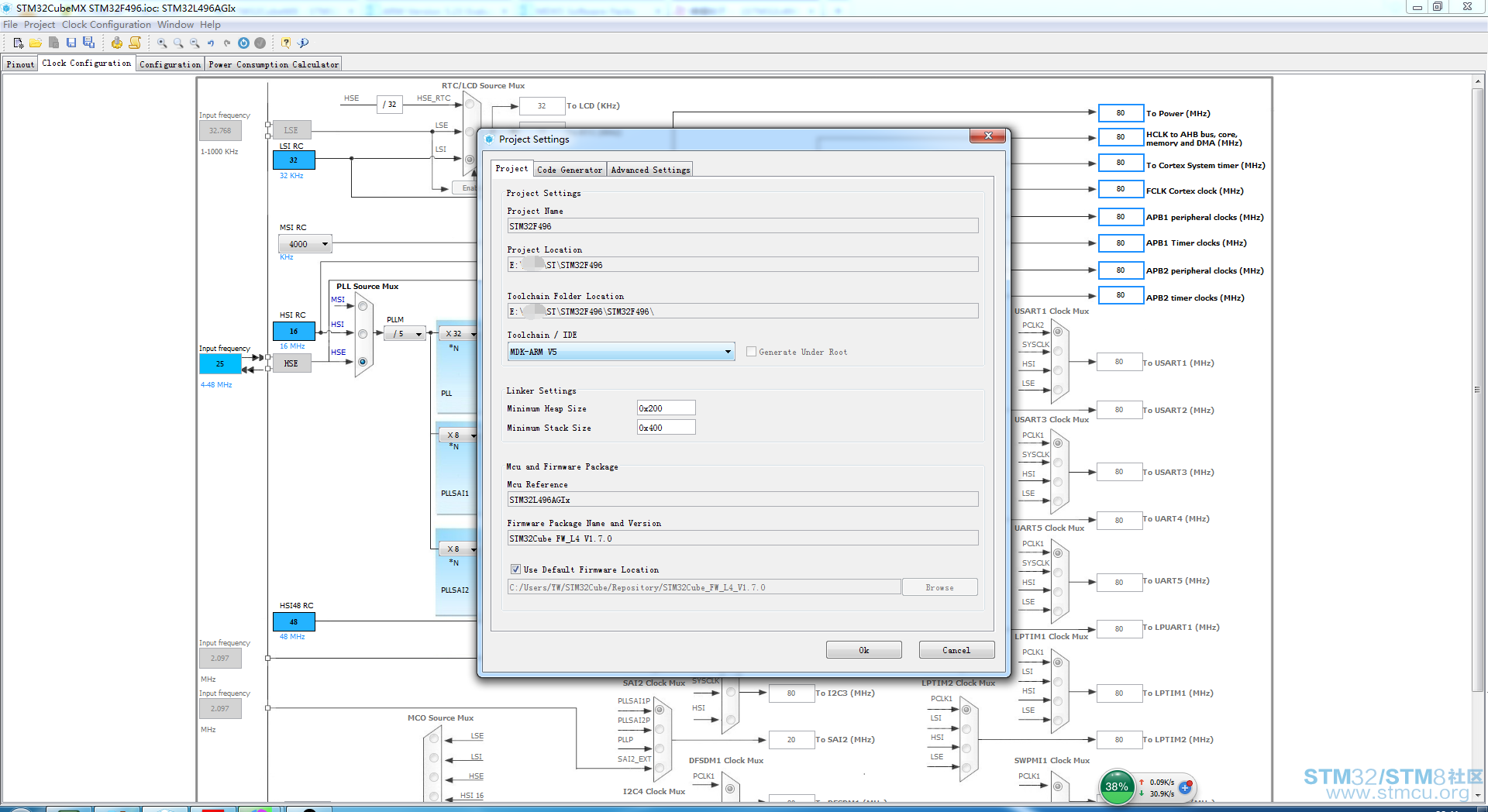The image size is (1488, 812).
Task: Switch to the Pinout tab
Action: (20, 64)
